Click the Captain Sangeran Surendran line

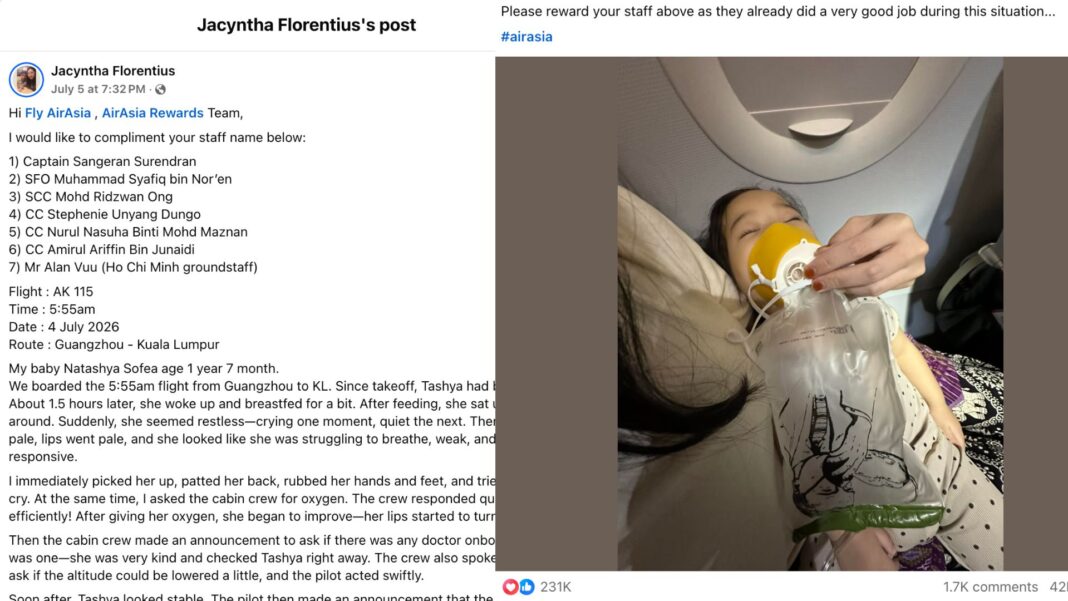pyautogui.click(x=102, y=161)
